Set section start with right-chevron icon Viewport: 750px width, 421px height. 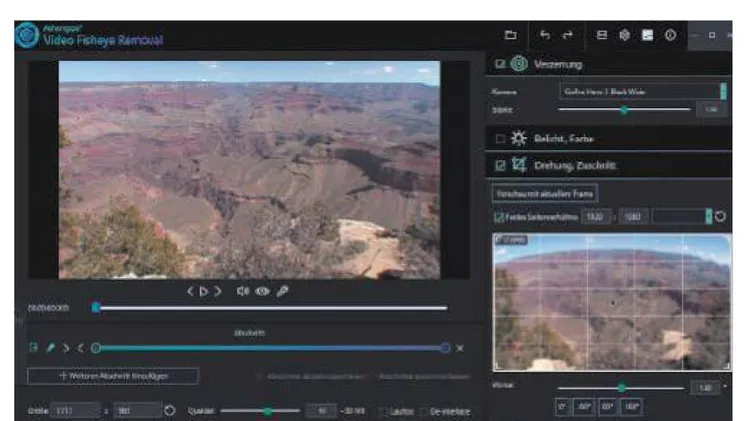pos(66,348)
